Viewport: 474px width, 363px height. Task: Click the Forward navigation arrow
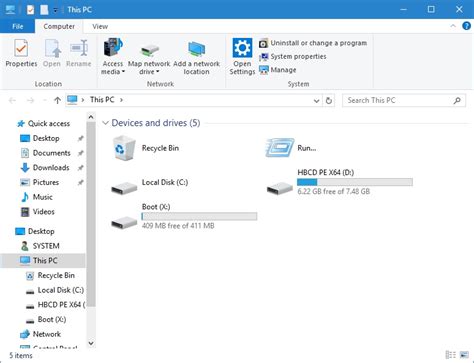pyautogui.click(x=30, y=100)
